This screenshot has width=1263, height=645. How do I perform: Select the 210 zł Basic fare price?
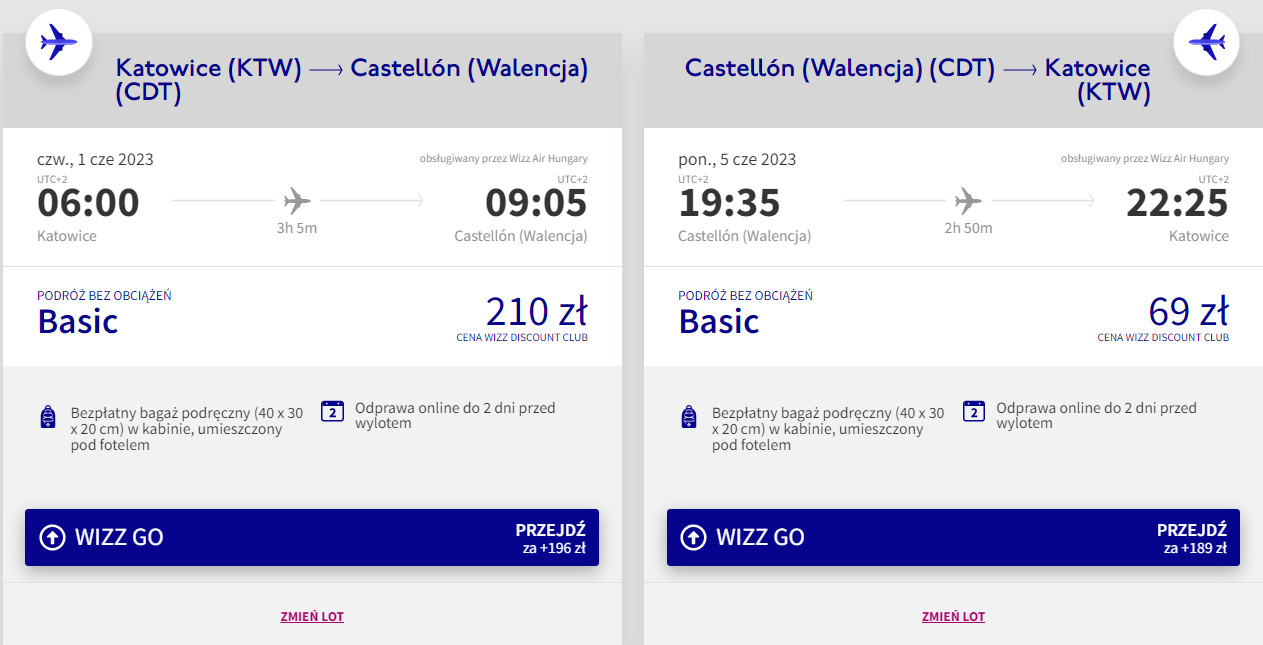[x=536, y=313]
